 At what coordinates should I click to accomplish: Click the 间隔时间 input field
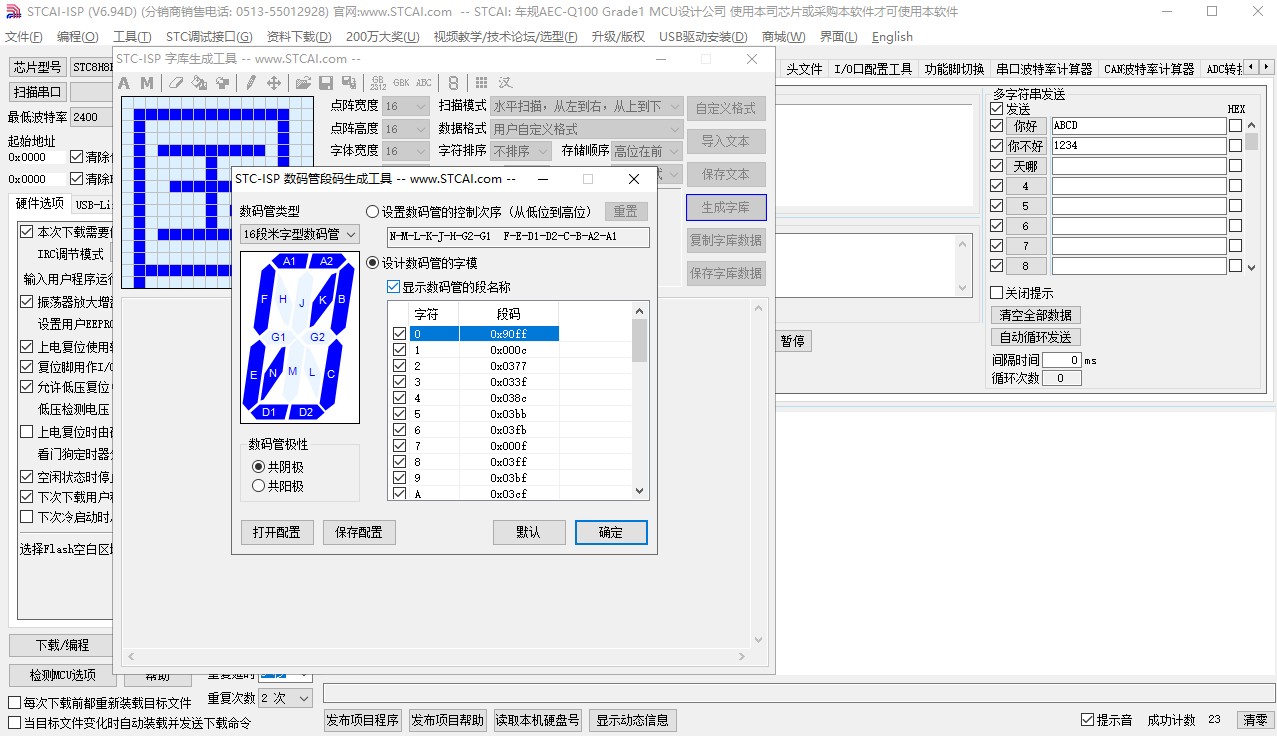(x=1061, y=360)
